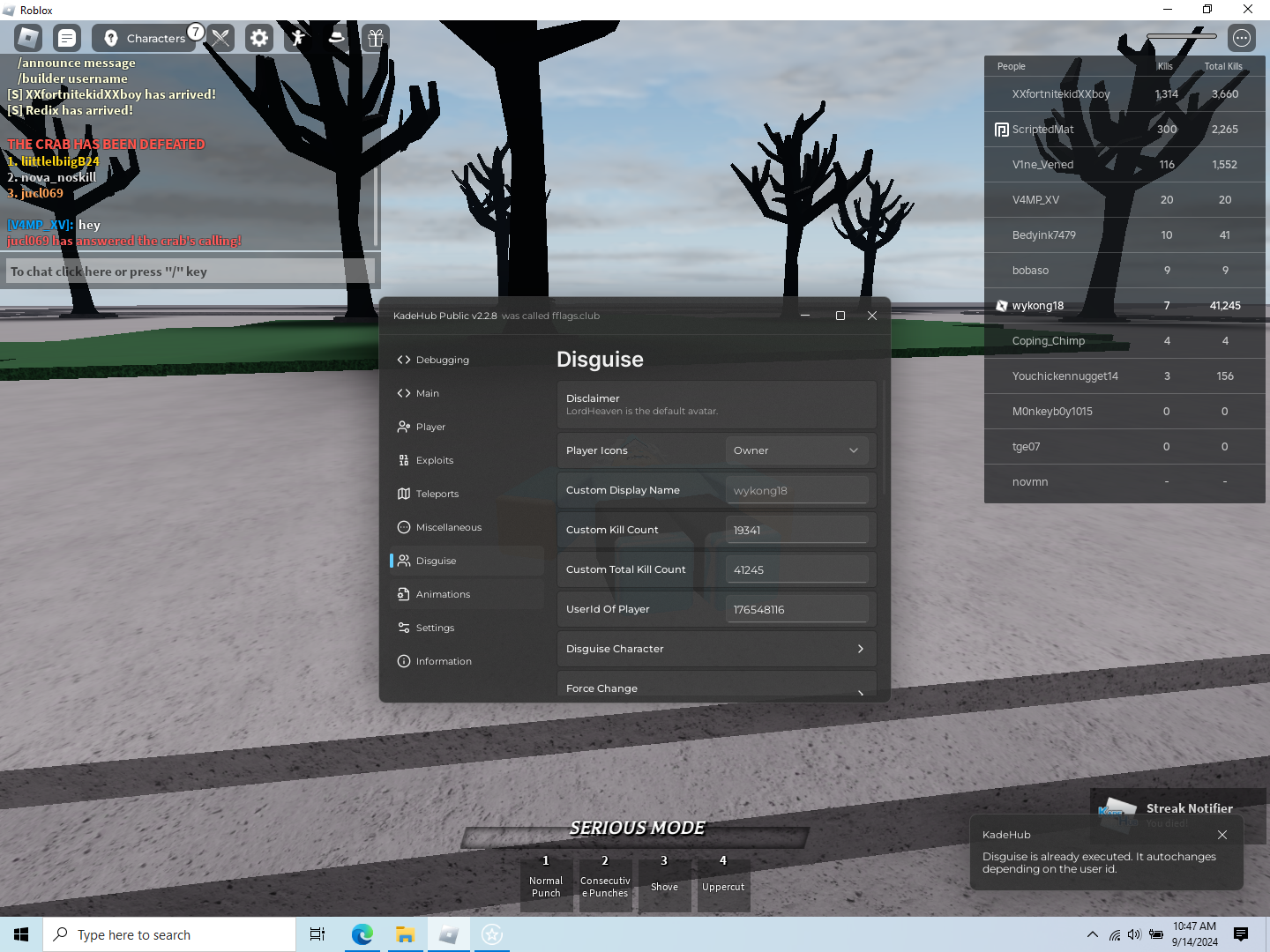1270x952 pixels.
Task: Select novmn in the leaderboard
Action: (1124, 481)
